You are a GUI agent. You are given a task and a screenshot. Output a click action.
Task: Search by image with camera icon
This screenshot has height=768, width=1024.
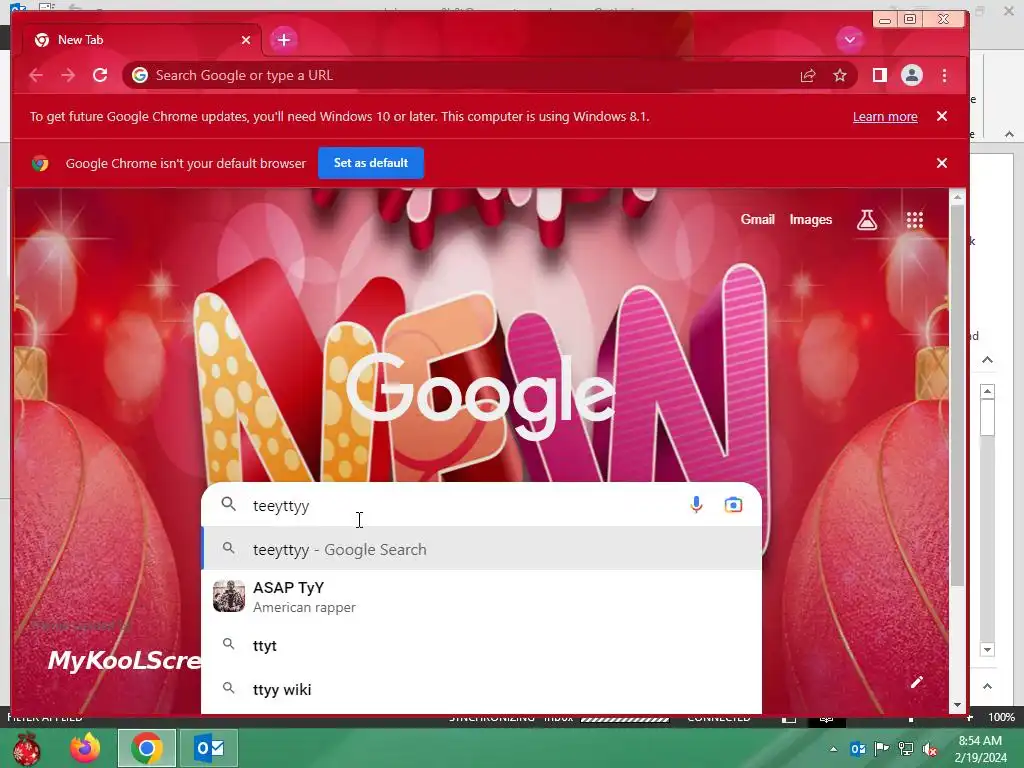click(x=733, y=505)
